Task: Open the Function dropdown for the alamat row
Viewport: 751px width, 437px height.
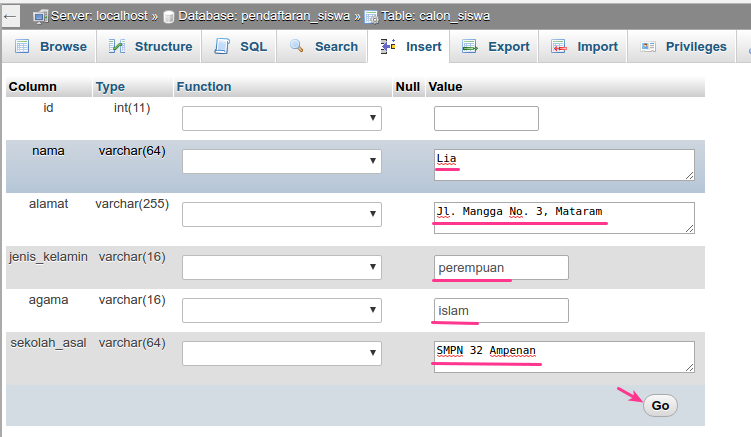Action: [x=281, y=214]
